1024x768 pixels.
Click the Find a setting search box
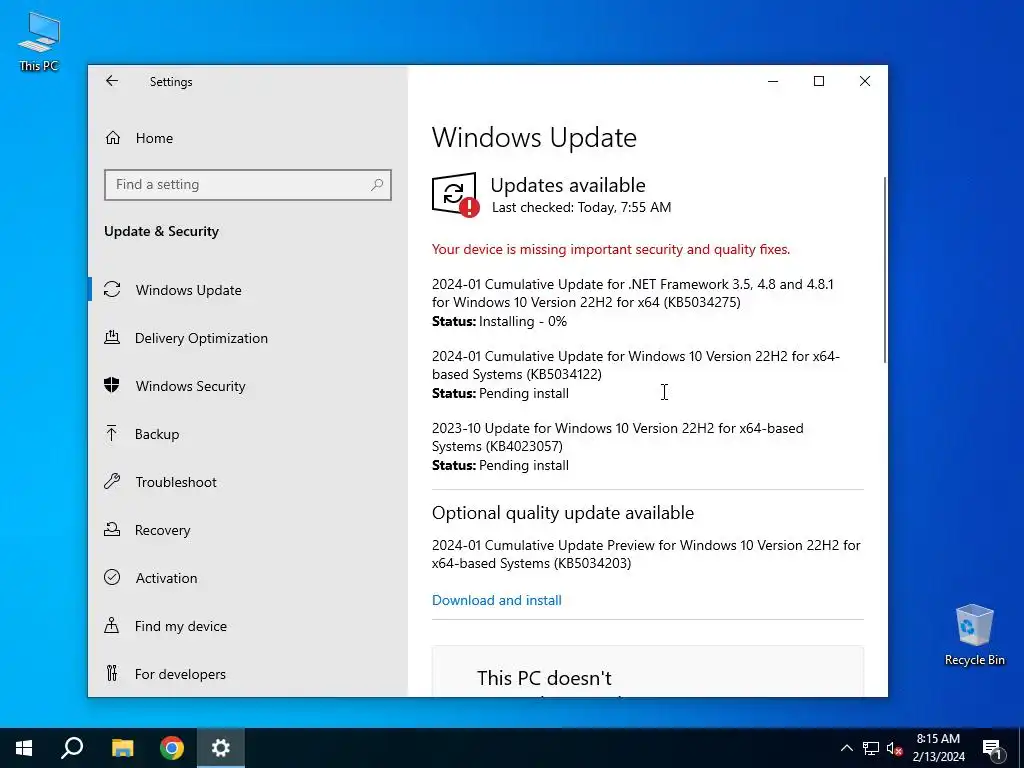coord(248,185)
